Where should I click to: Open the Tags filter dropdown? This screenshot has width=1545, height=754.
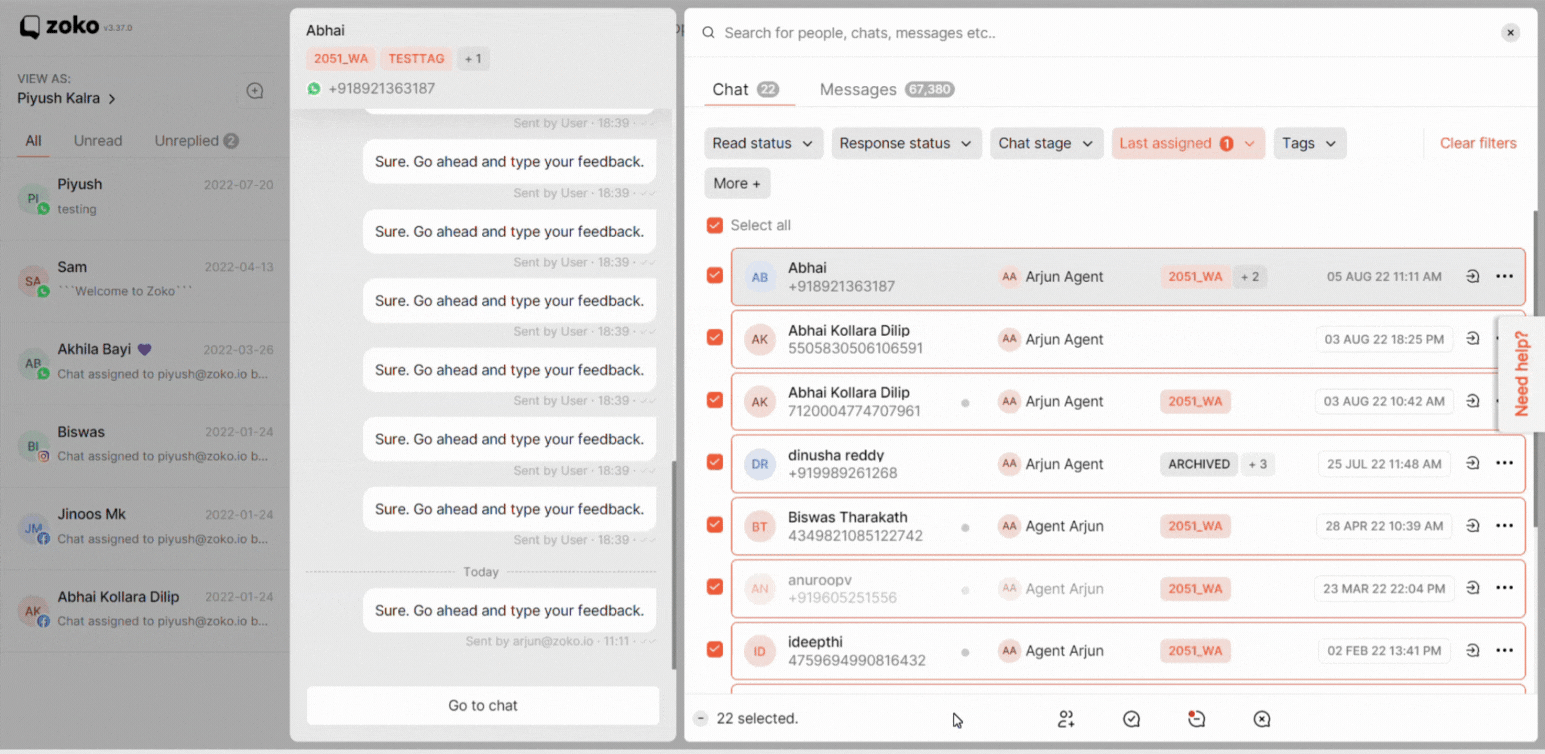1310,143
